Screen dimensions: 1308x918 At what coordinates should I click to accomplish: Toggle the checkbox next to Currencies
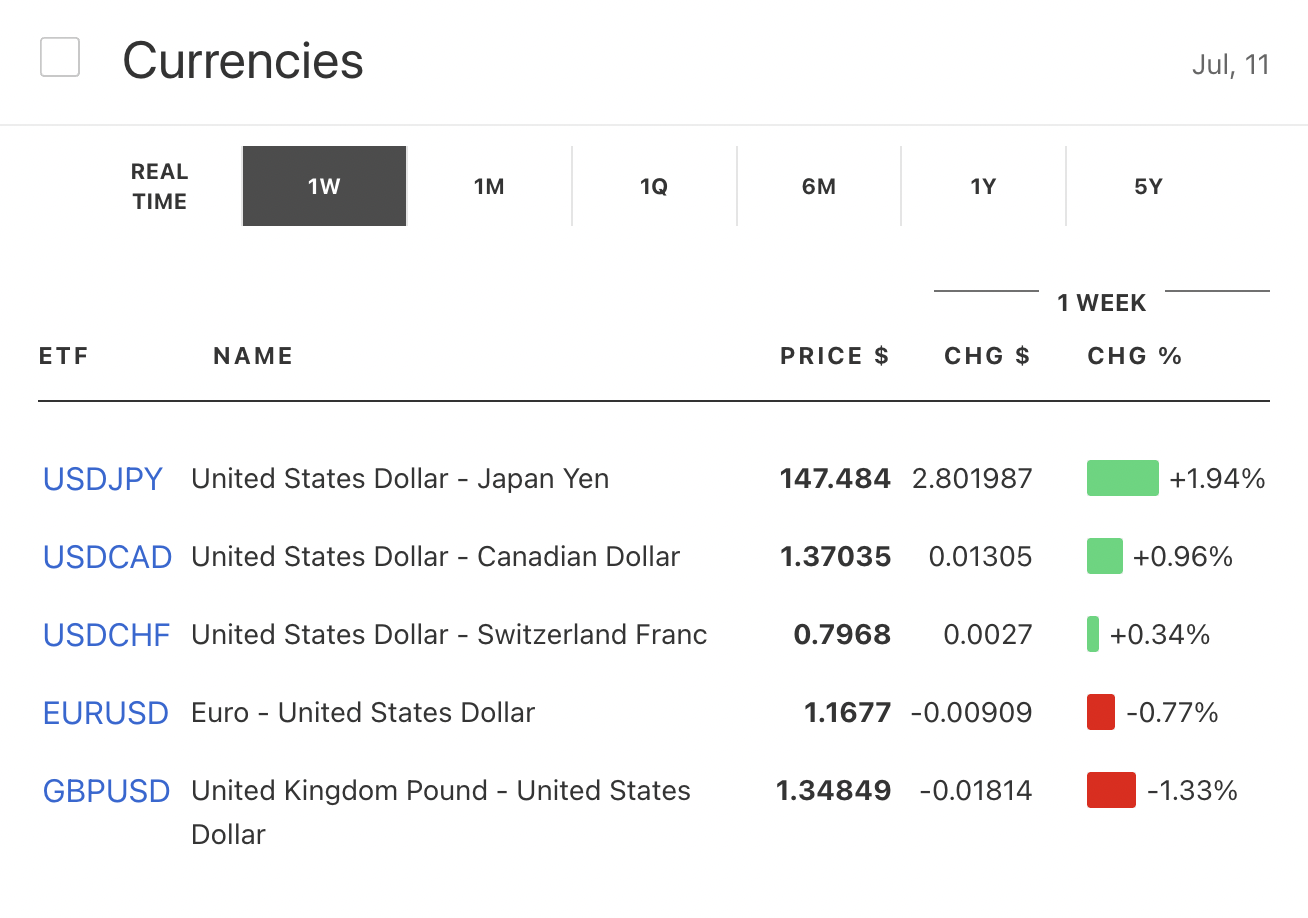click(60, 57)
